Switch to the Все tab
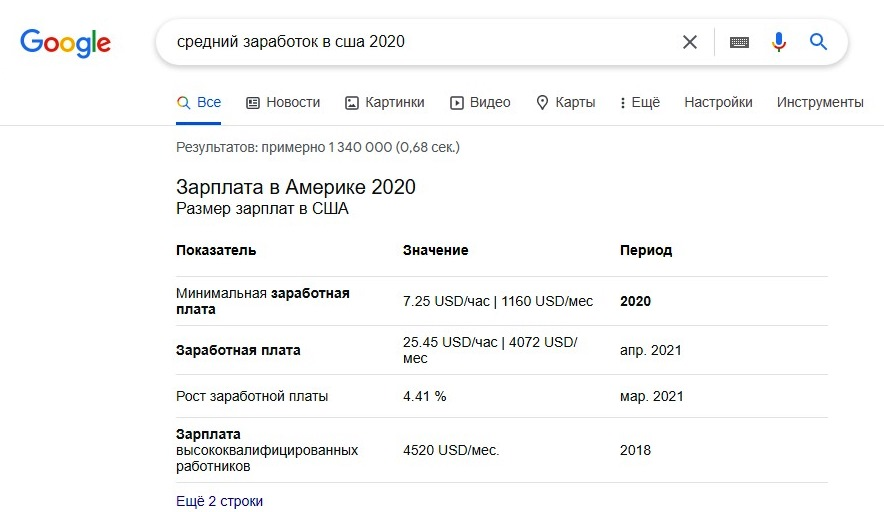 click(x=199, y=102)
